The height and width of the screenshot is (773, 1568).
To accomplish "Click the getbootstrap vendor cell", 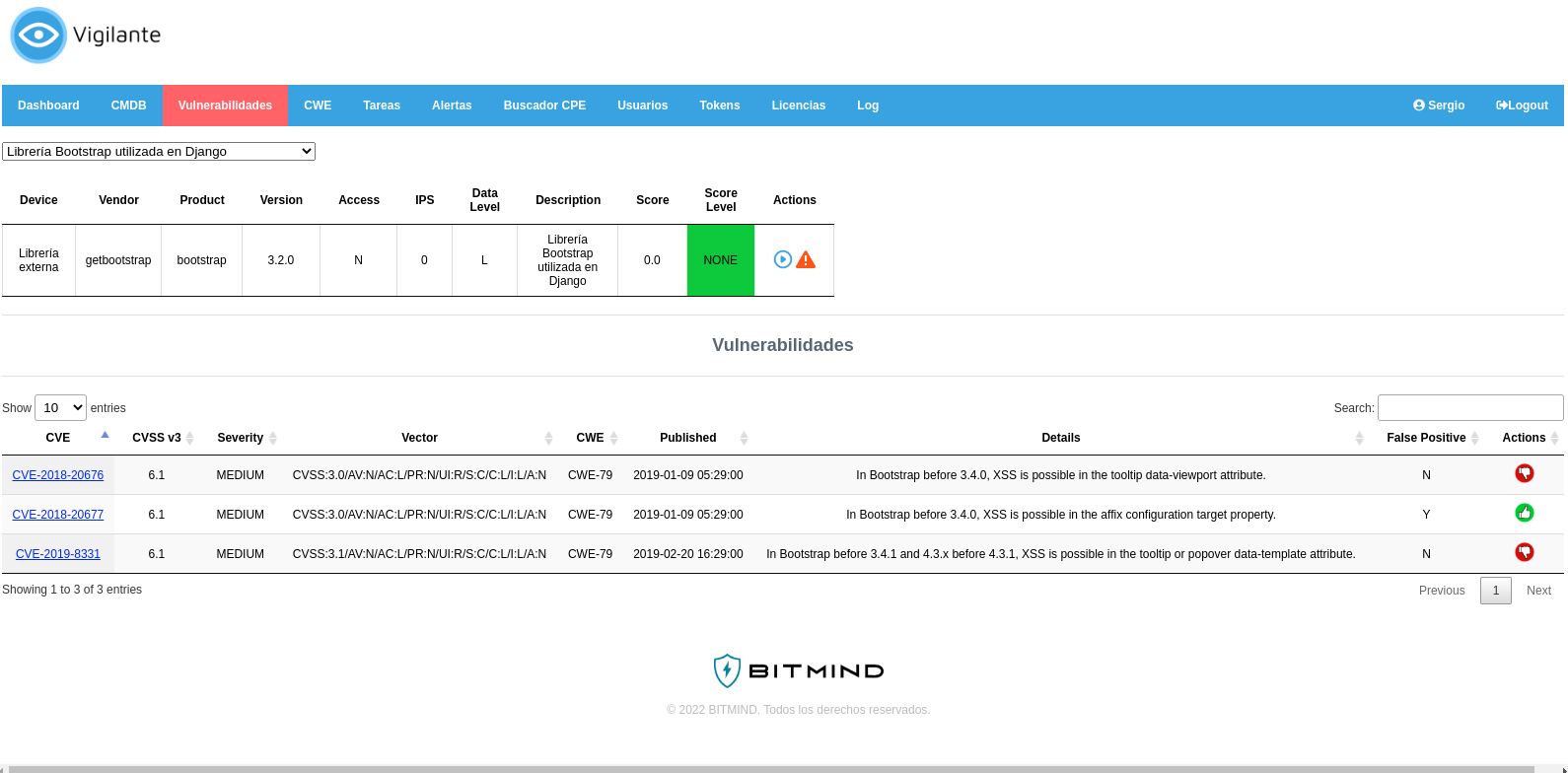I will (118, 260).
